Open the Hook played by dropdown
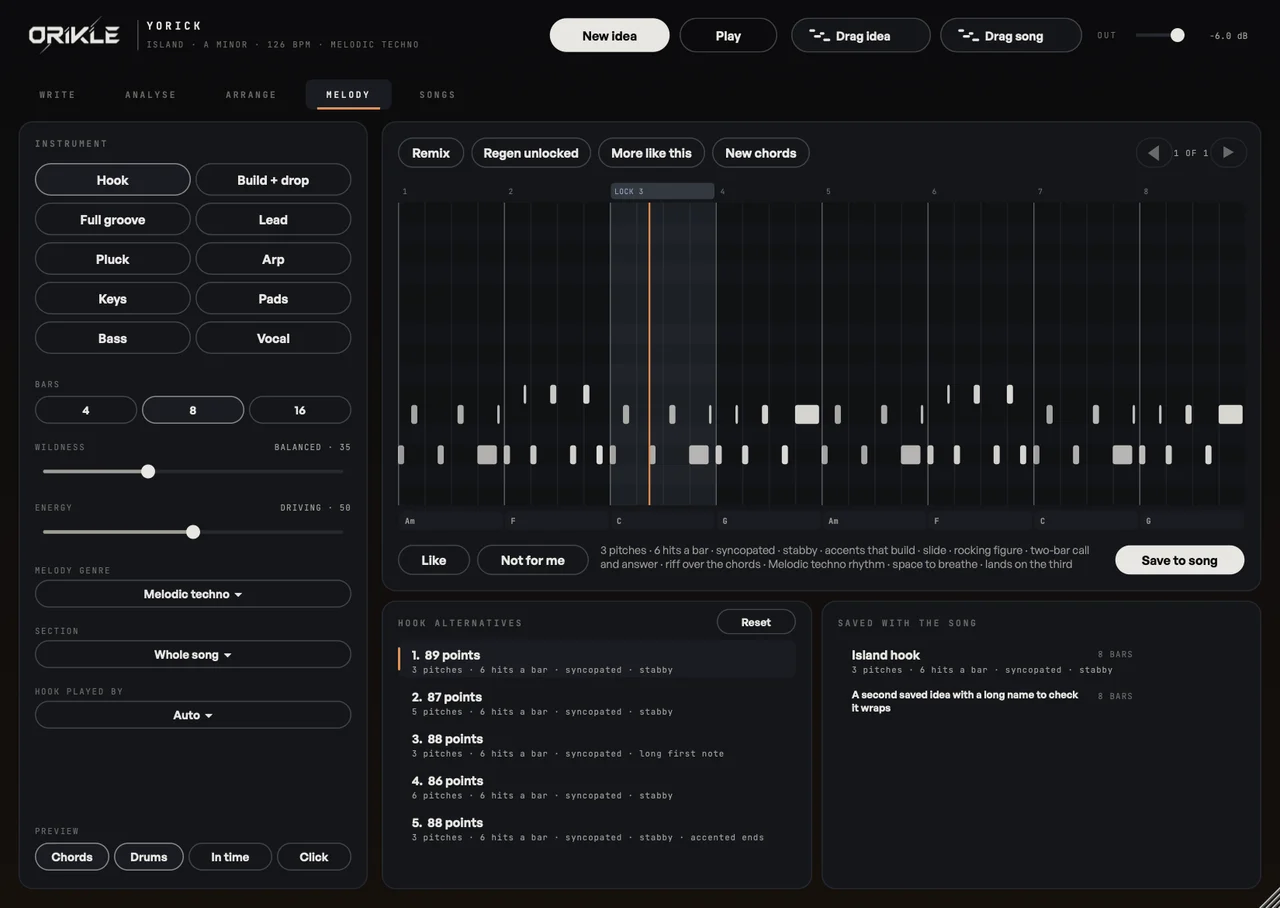The height and width of the screenshot is (908, 1280). pyautogui.click(x=193, y=715)
